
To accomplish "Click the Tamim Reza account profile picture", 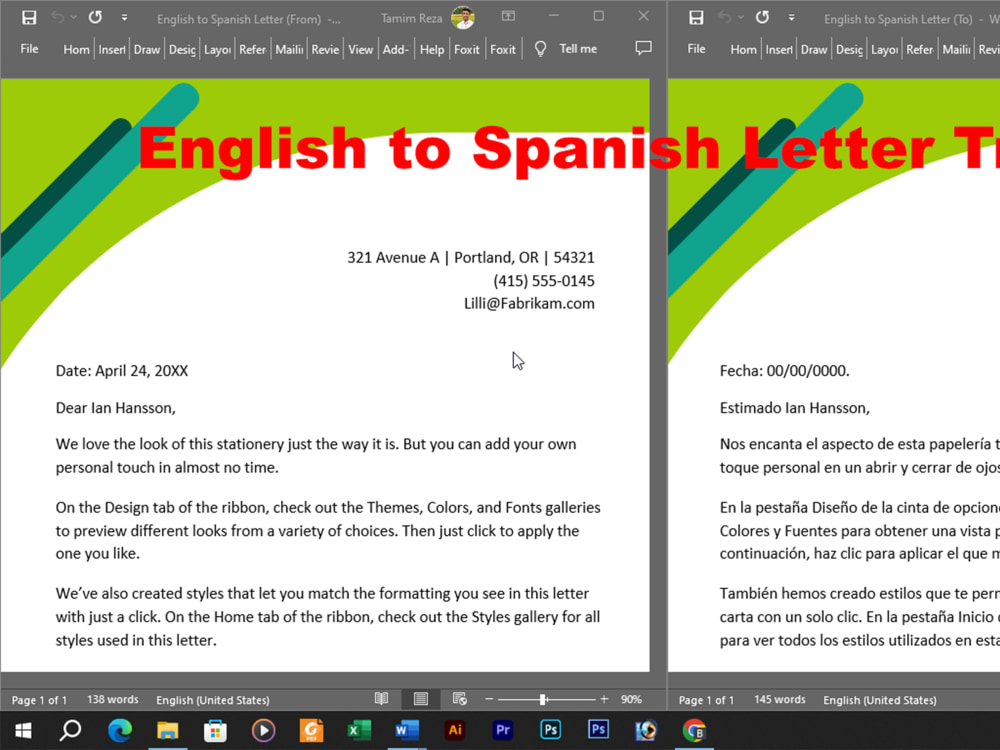I will (x=462, y=17).
